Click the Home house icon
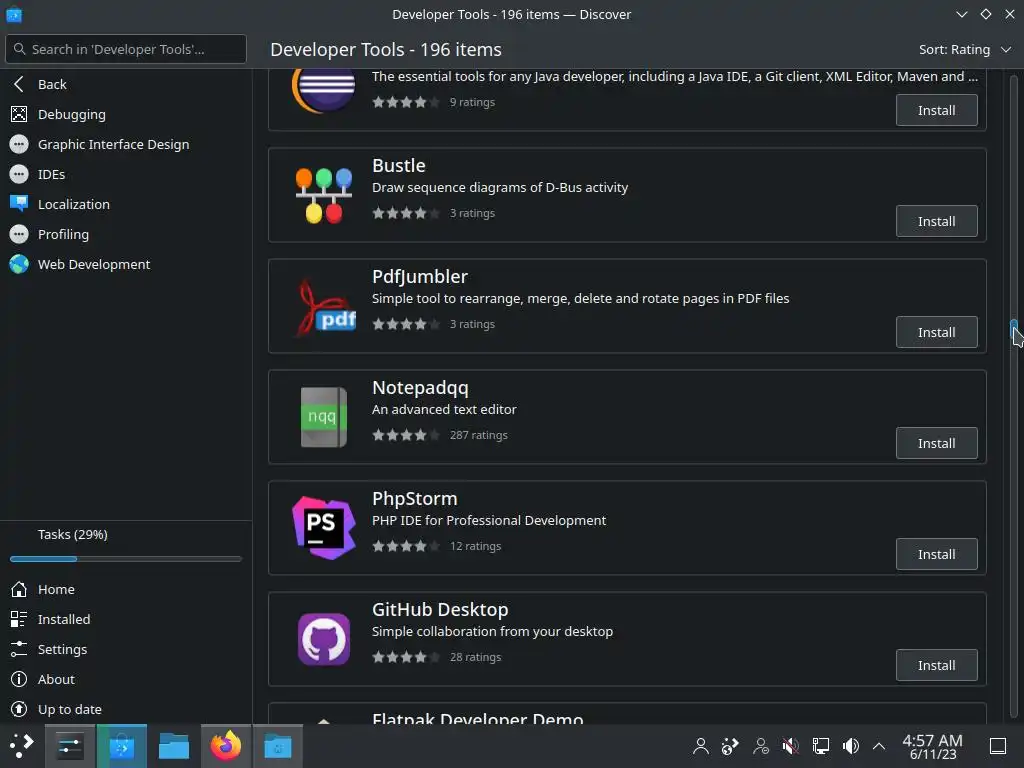1024x768 pixels. point(19,589)
